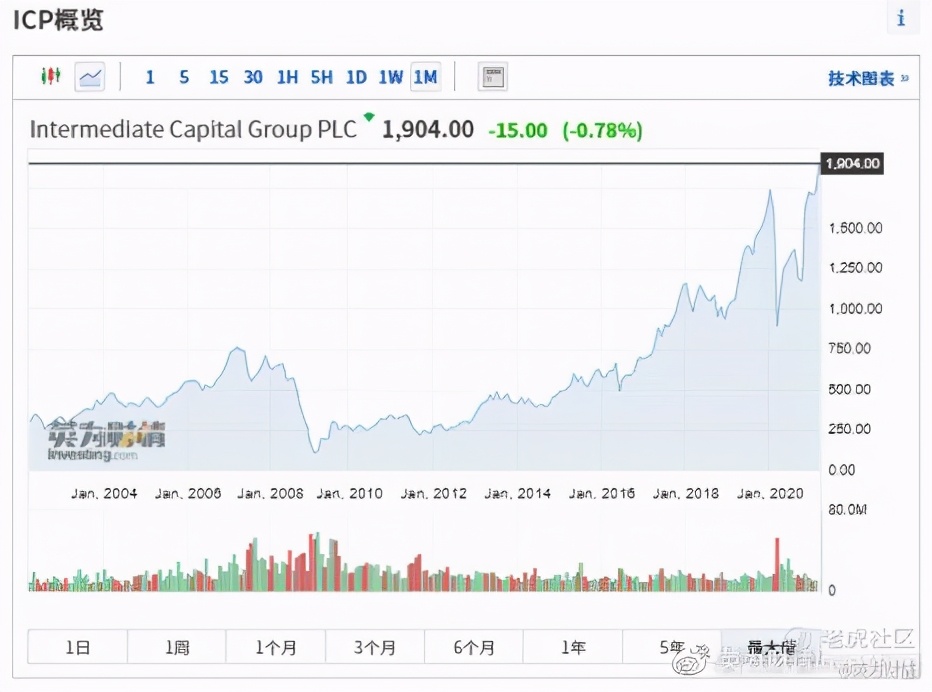Switch to candlestick chart type
This screenshot has height=692, width=932.
51,76
